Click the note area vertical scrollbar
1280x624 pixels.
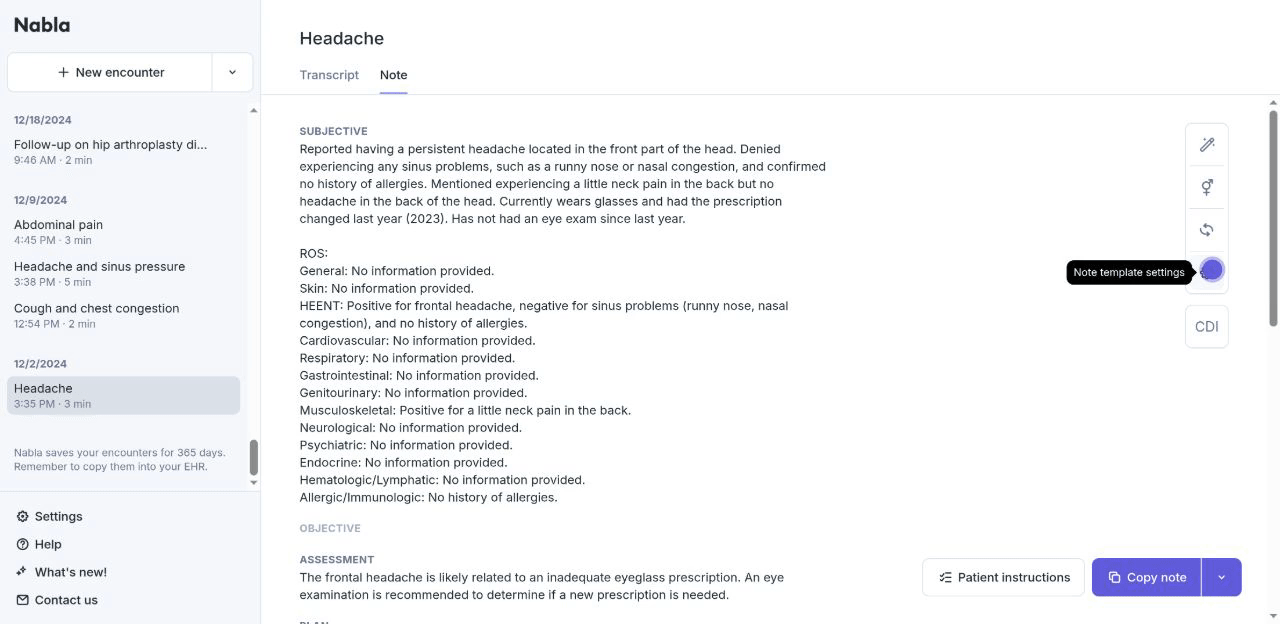click(x=1273, y=217)
